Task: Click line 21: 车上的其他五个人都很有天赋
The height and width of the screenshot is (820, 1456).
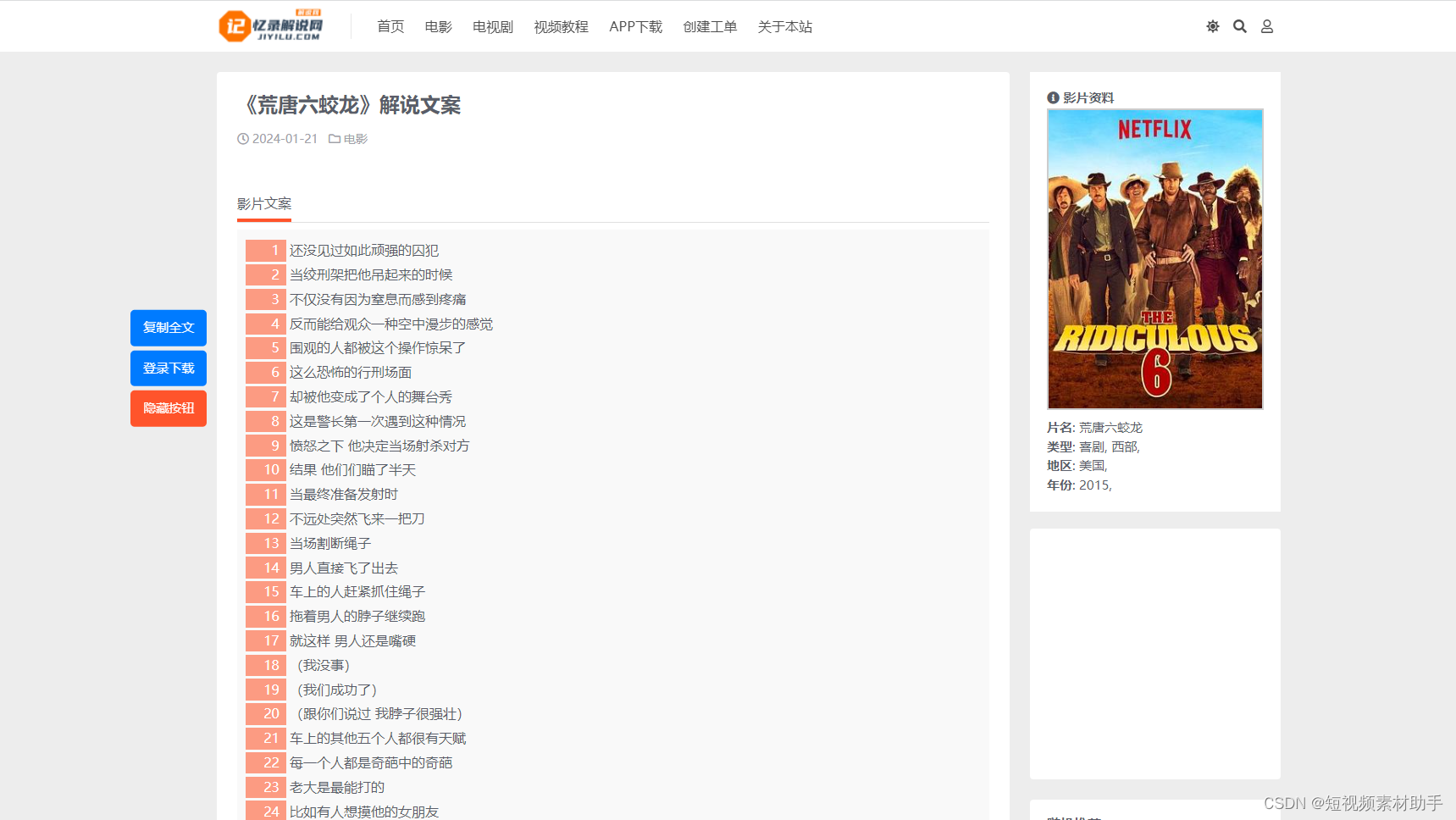Action: [x=378, y=739]
